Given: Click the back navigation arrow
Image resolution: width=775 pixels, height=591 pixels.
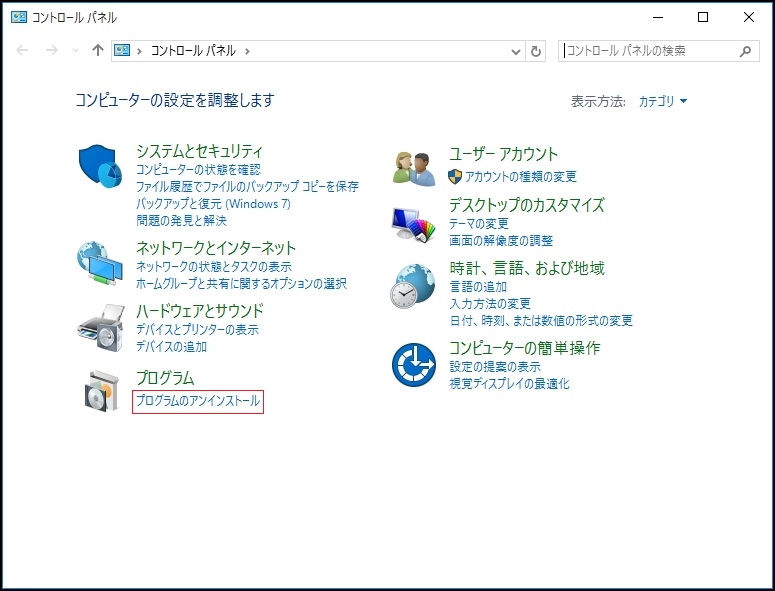Looking at the screenshot, I should click(x=22, y=50).
